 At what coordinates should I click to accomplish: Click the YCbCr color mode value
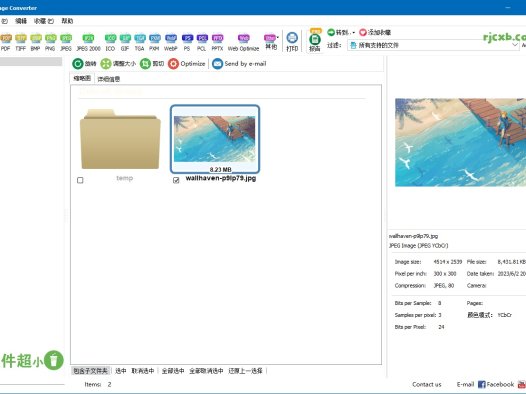[505, 315]
